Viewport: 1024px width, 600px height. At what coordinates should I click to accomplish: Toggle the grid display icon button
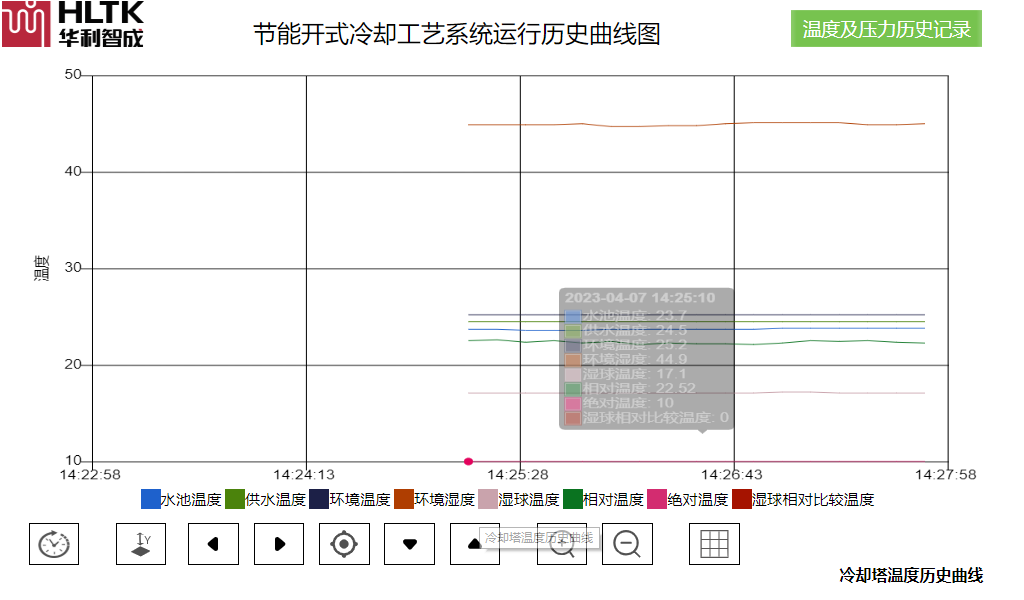tap(714, 544)
